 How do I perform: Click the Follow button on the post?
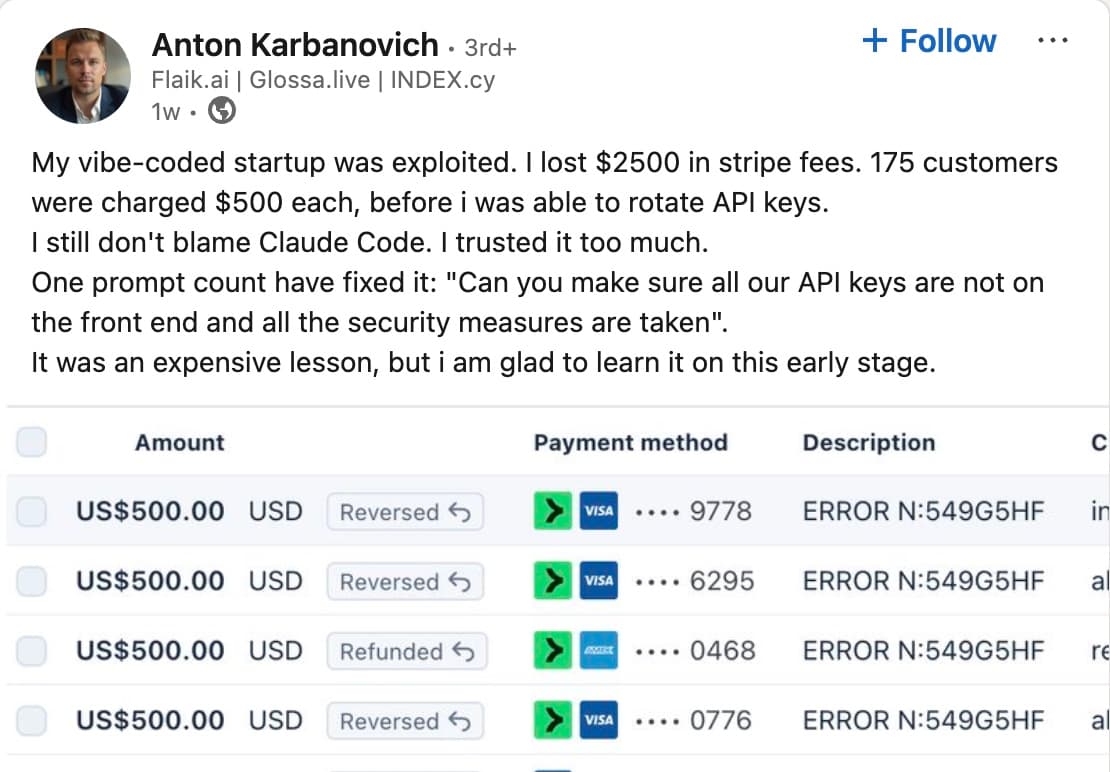pos(929,41)
